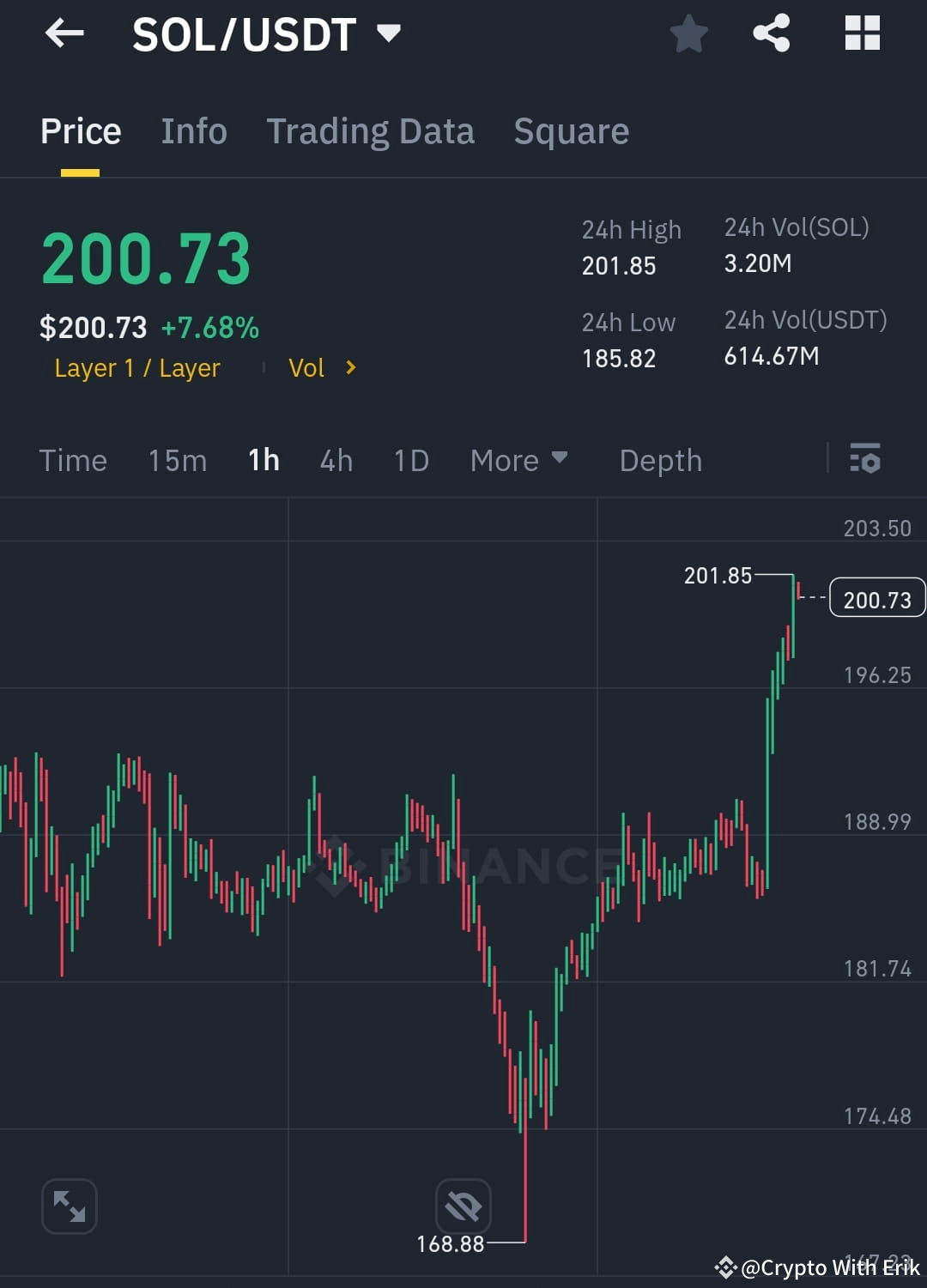Open the Square tab
The image size is (927, 1288).
tap(571, 130)
